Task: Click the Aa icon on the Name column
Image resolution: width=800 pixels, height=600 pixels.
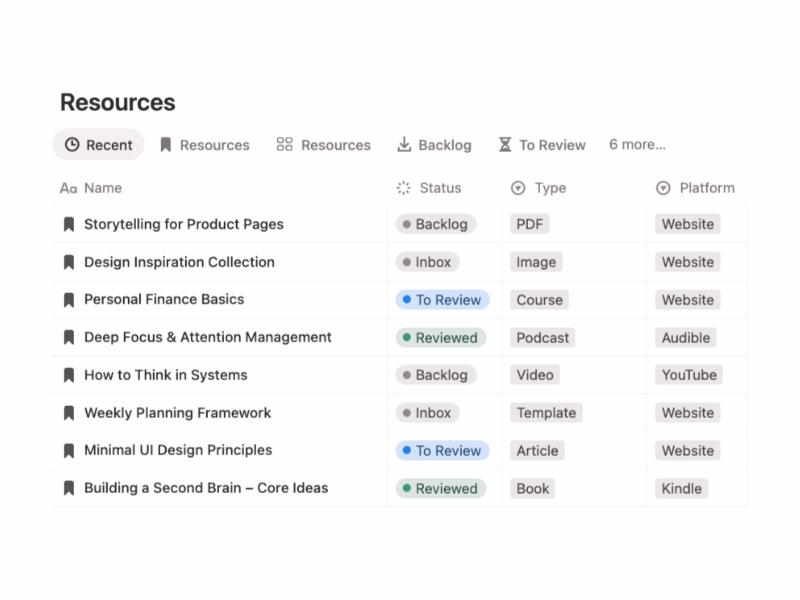Action: (x=66, y=187)
